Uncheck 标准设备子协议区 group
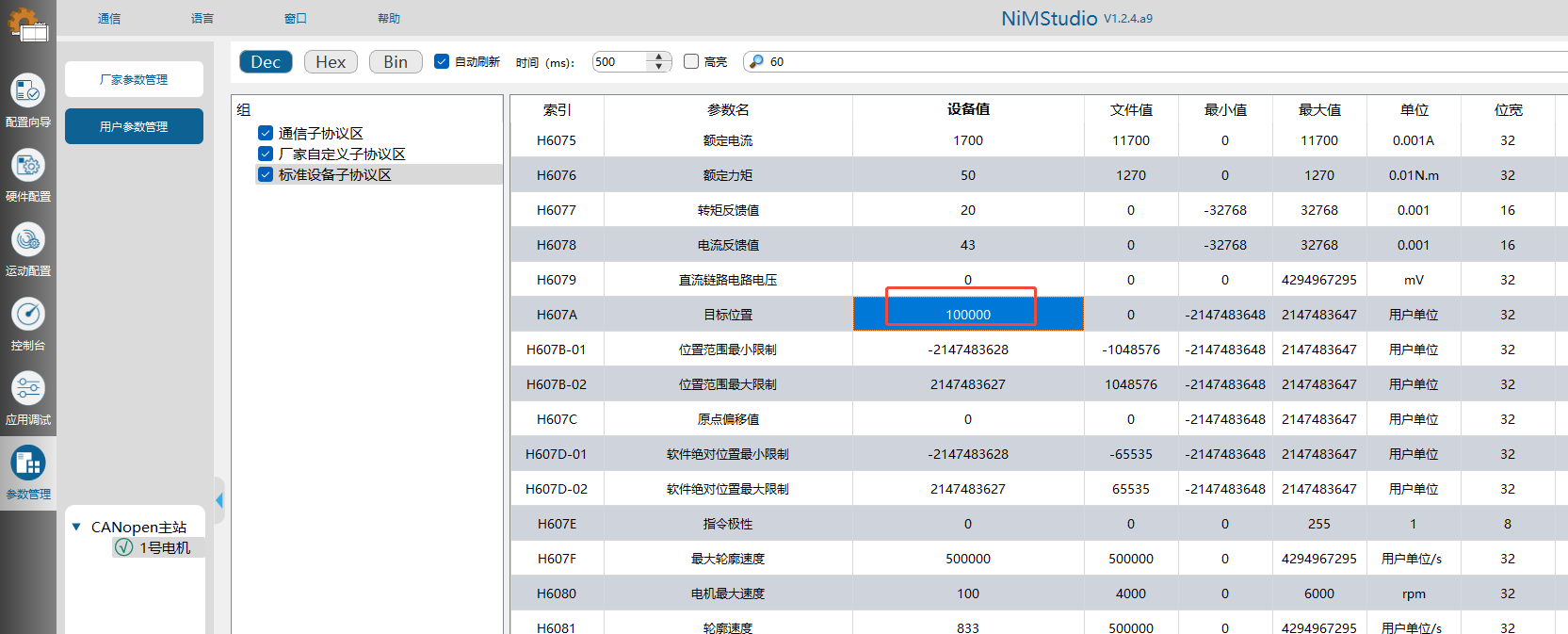The height and width of the screenshot is (634, 1568). [266, 174]
